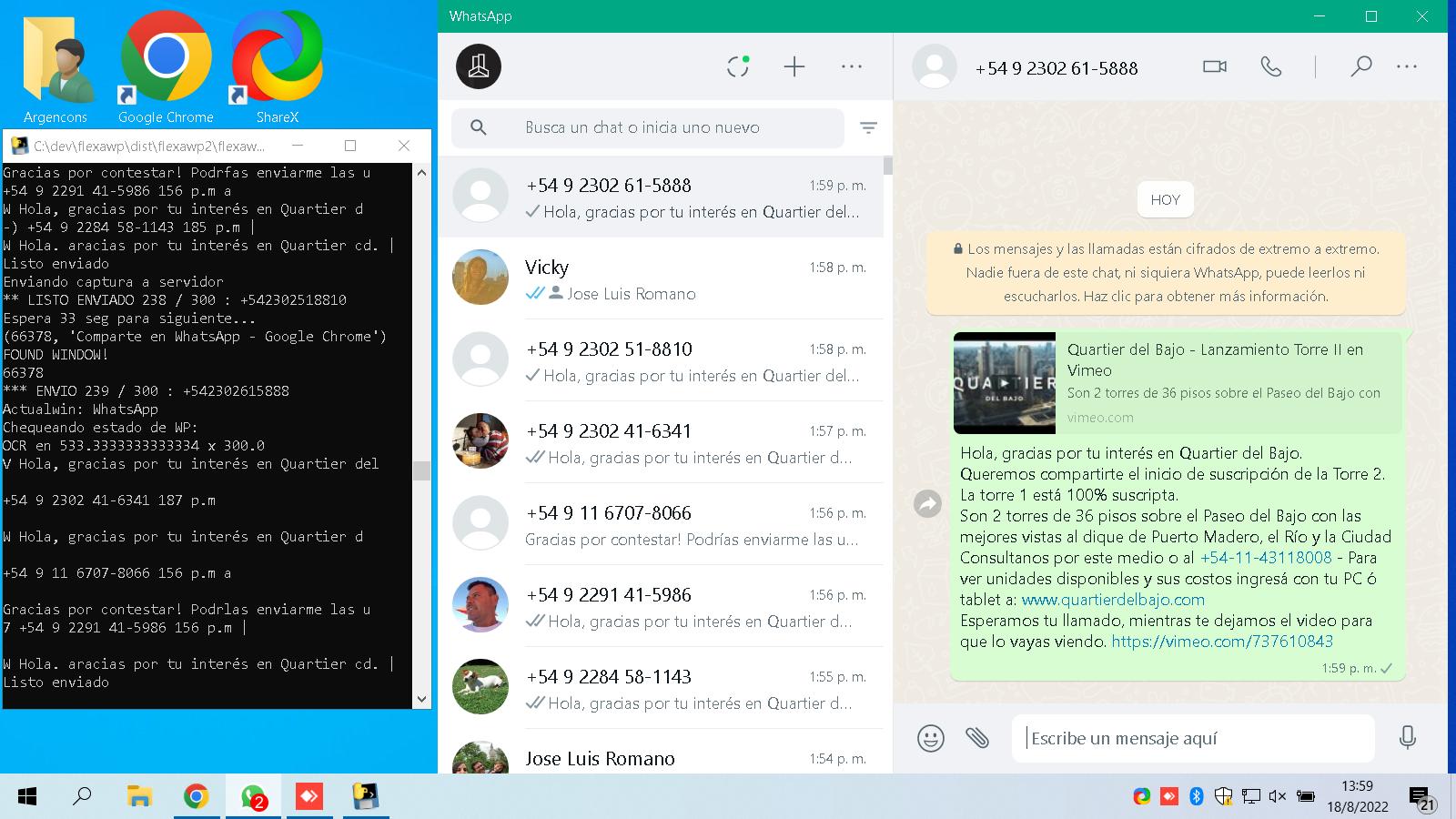Click the search magnifier in the chat list
The image size is (1456, 819).
click(479, 127)
